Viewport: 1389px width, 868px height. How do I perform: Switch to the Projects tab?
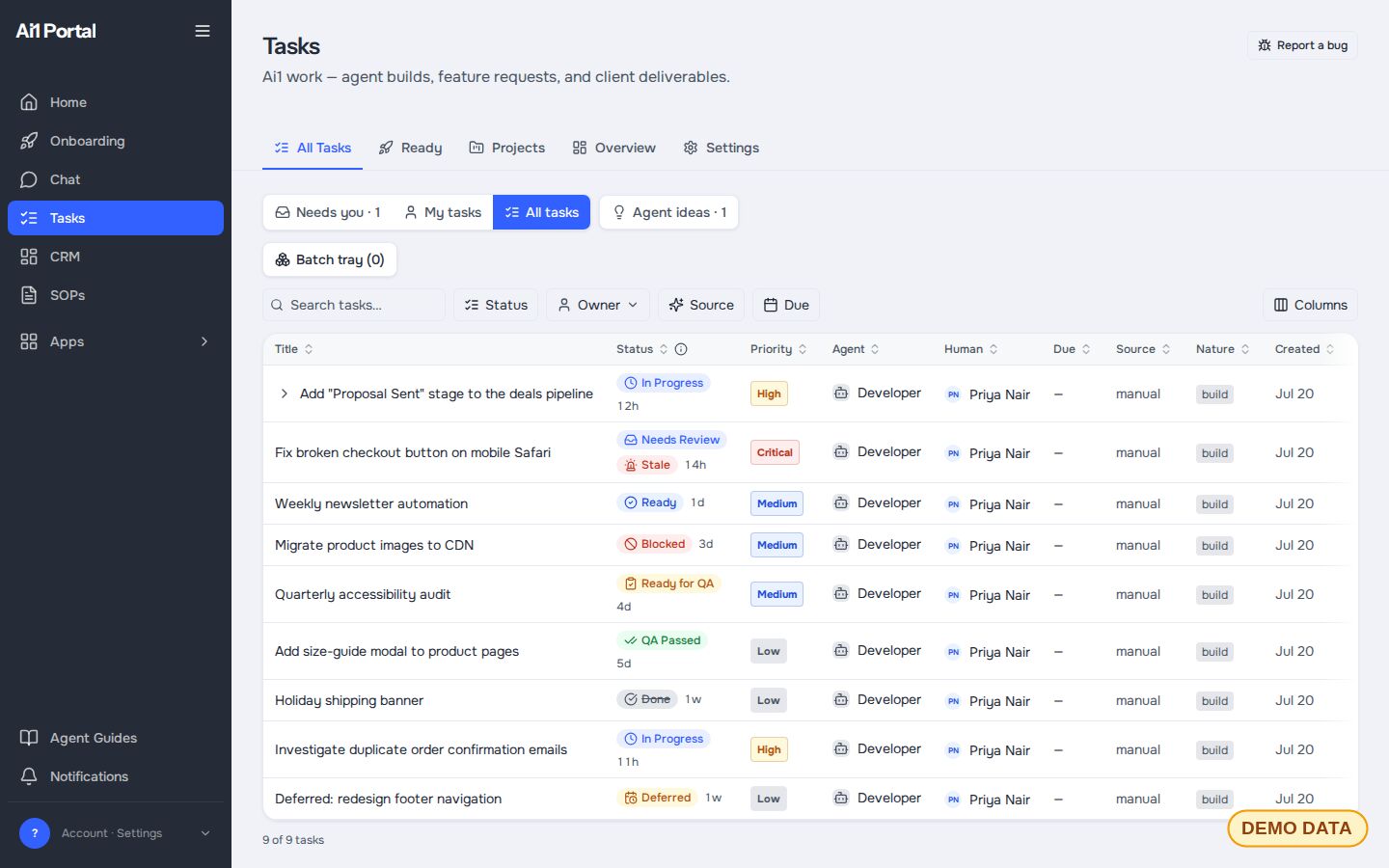(x=506, y=148)
